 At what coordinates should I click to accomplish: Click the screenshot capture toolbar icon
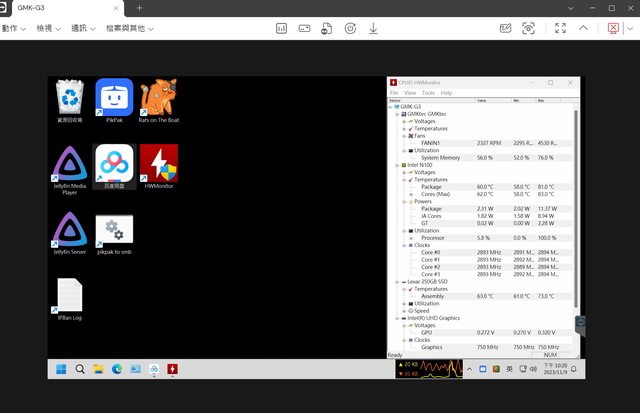click(x=533, y=28)
